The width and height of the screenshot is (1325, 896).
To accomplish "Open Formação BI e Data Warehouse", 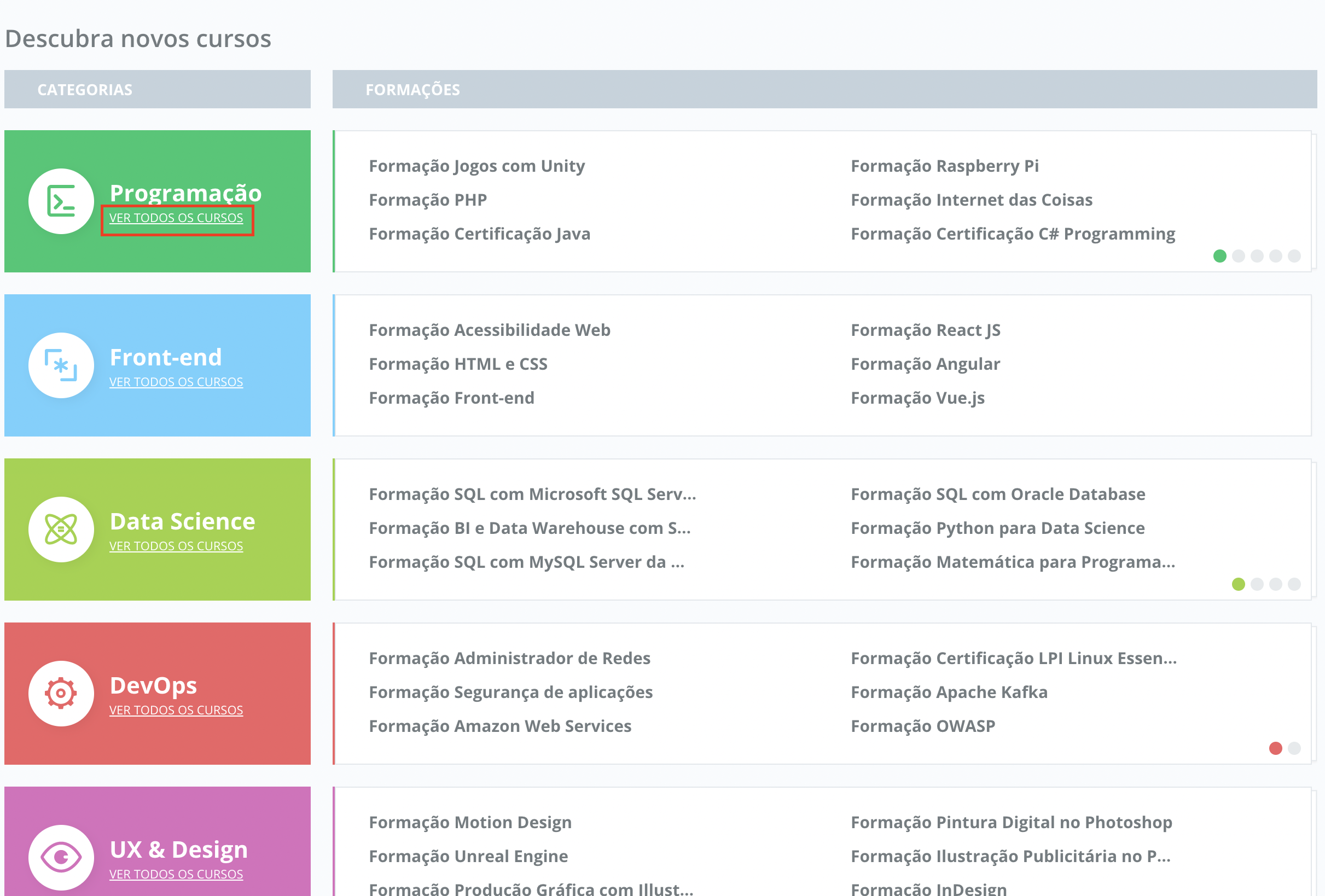I will point(530,528).
